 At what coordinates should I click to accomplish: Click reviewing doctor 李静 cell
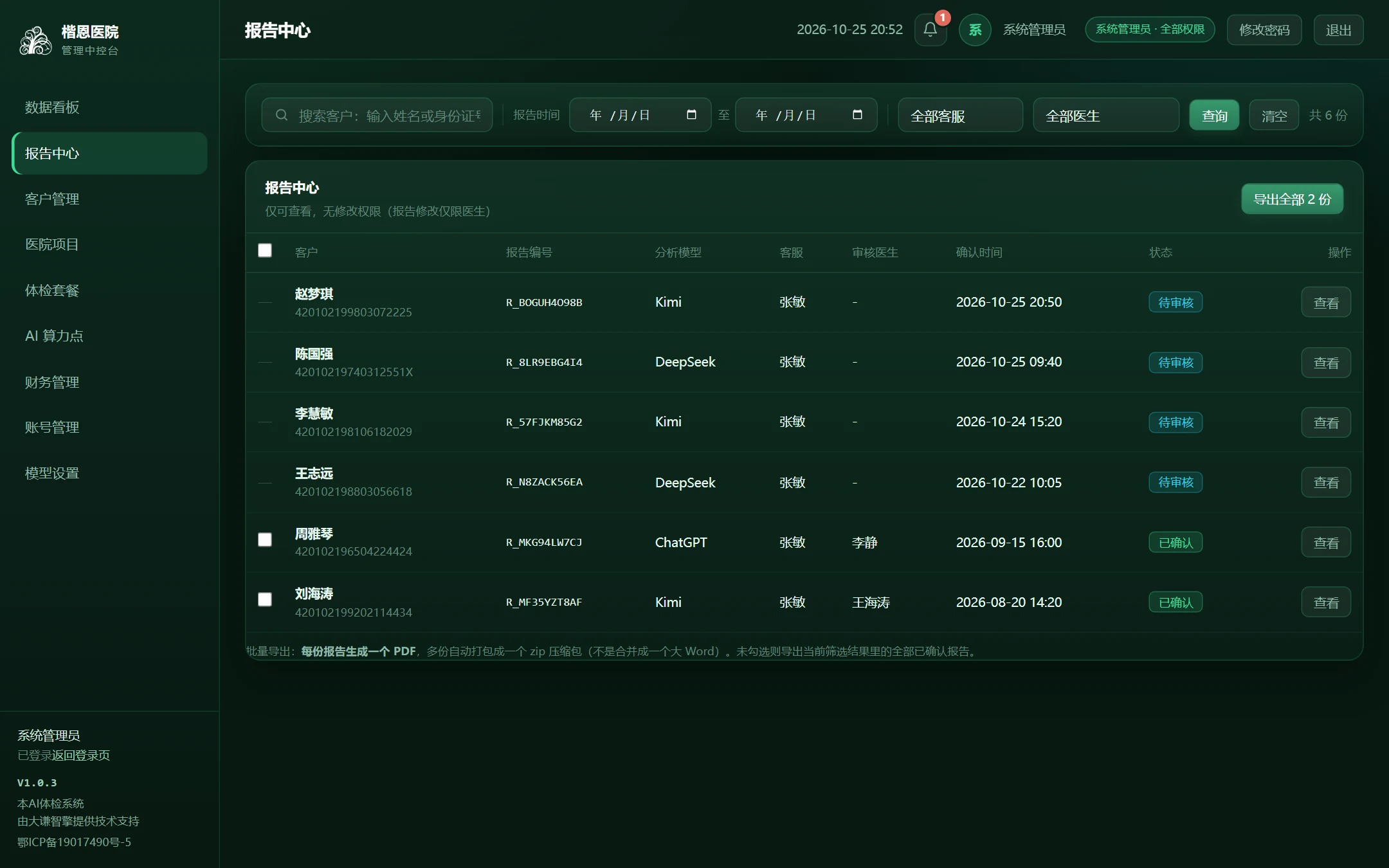click(x=864, y=543)
